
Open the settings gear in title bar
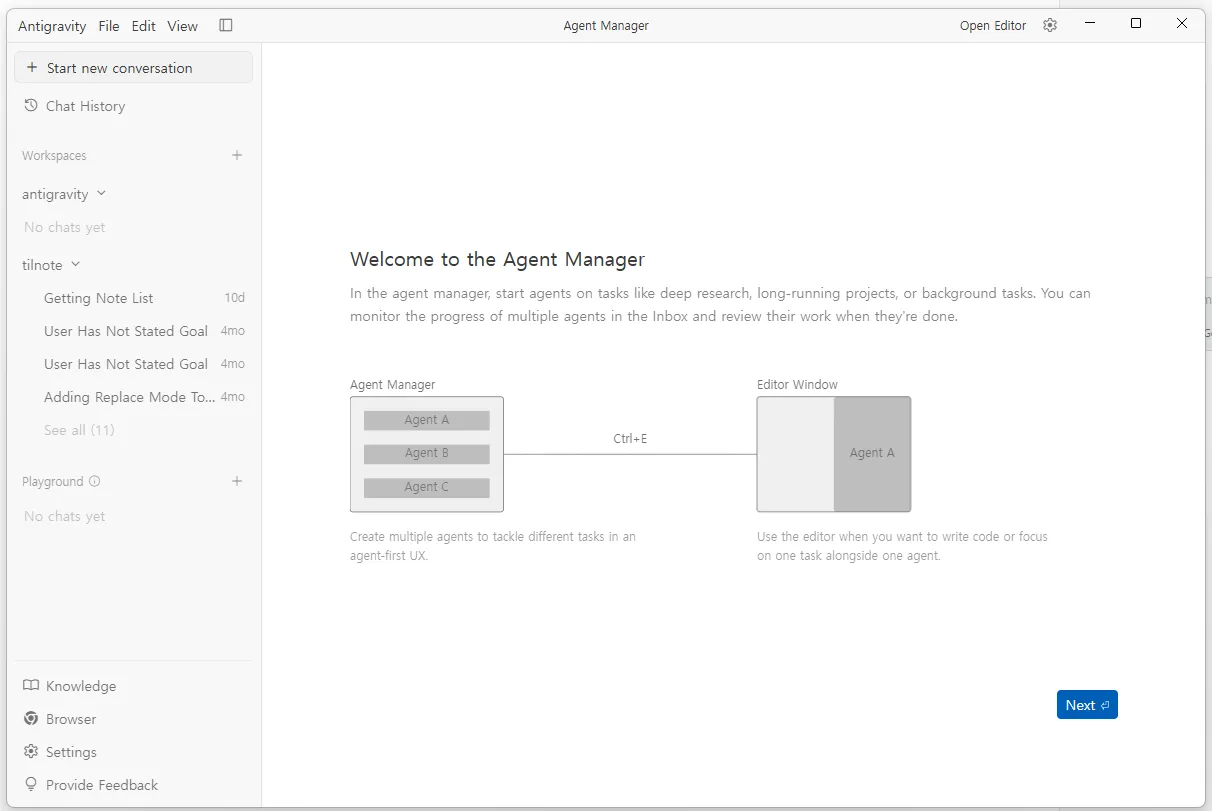[x=1050, y=26]
